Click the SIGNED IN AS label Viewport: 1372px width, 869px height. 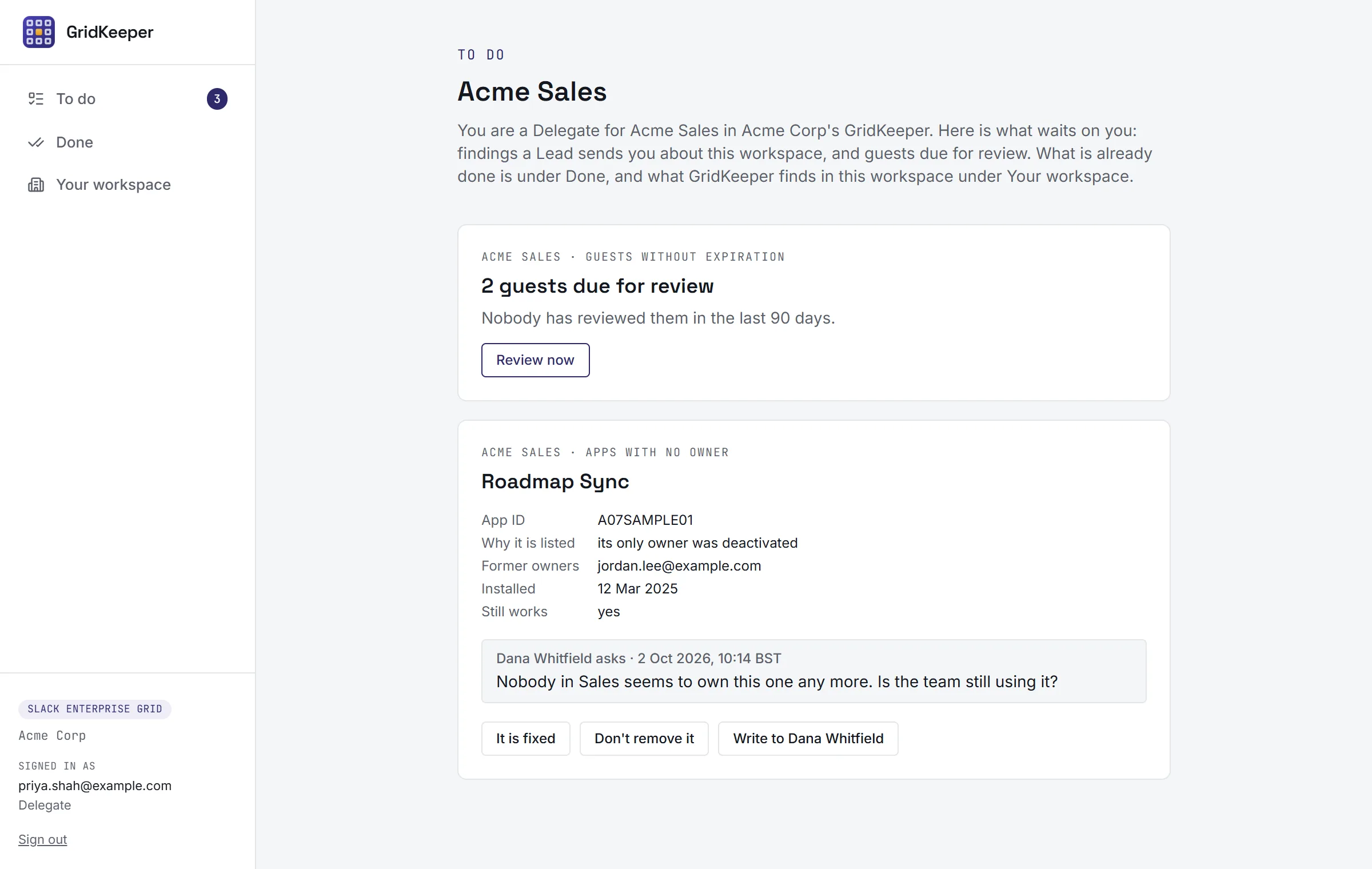pos(57,766)
